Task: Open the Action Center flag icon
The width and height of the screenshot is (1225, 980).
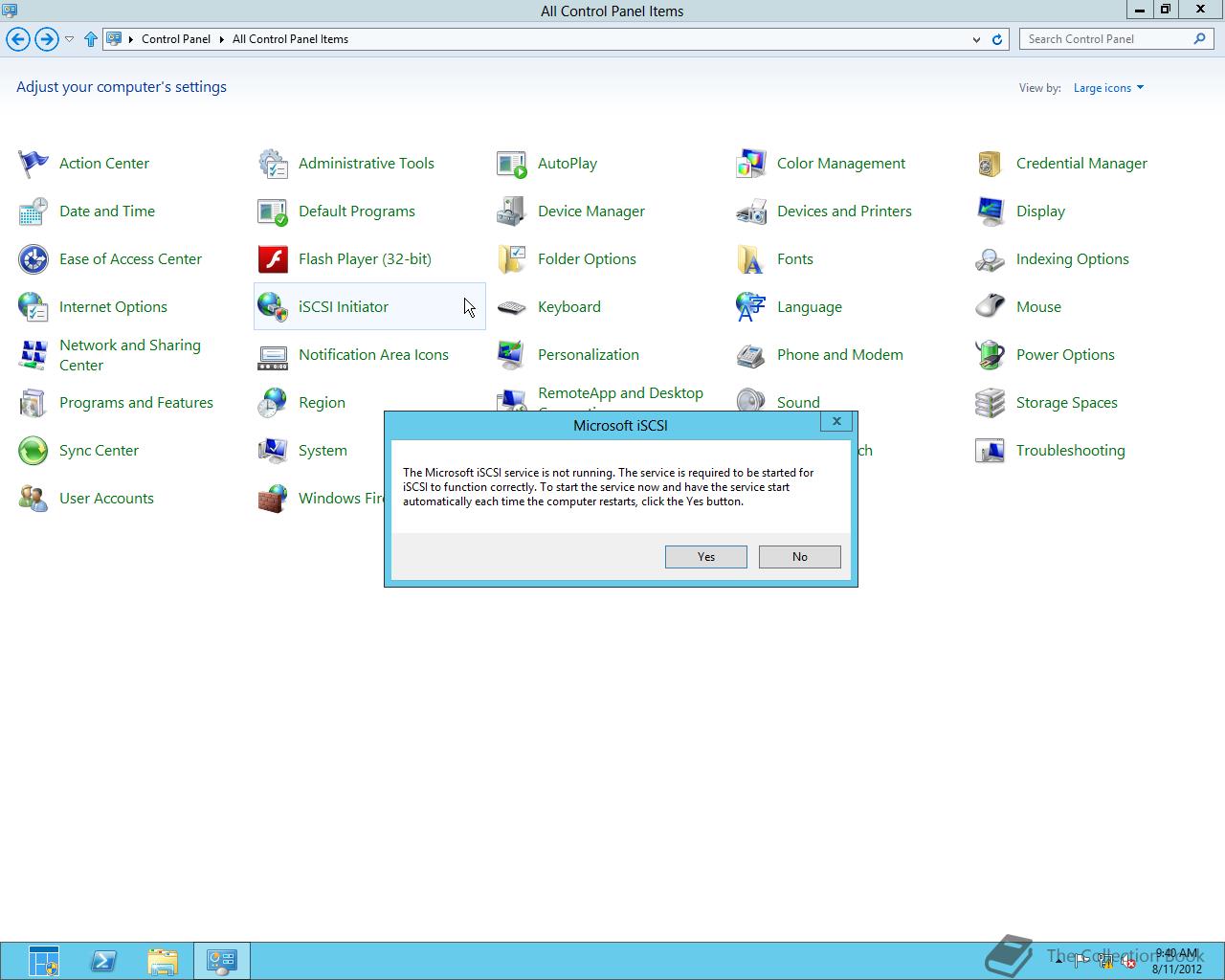Action: [x=33, y=164]
